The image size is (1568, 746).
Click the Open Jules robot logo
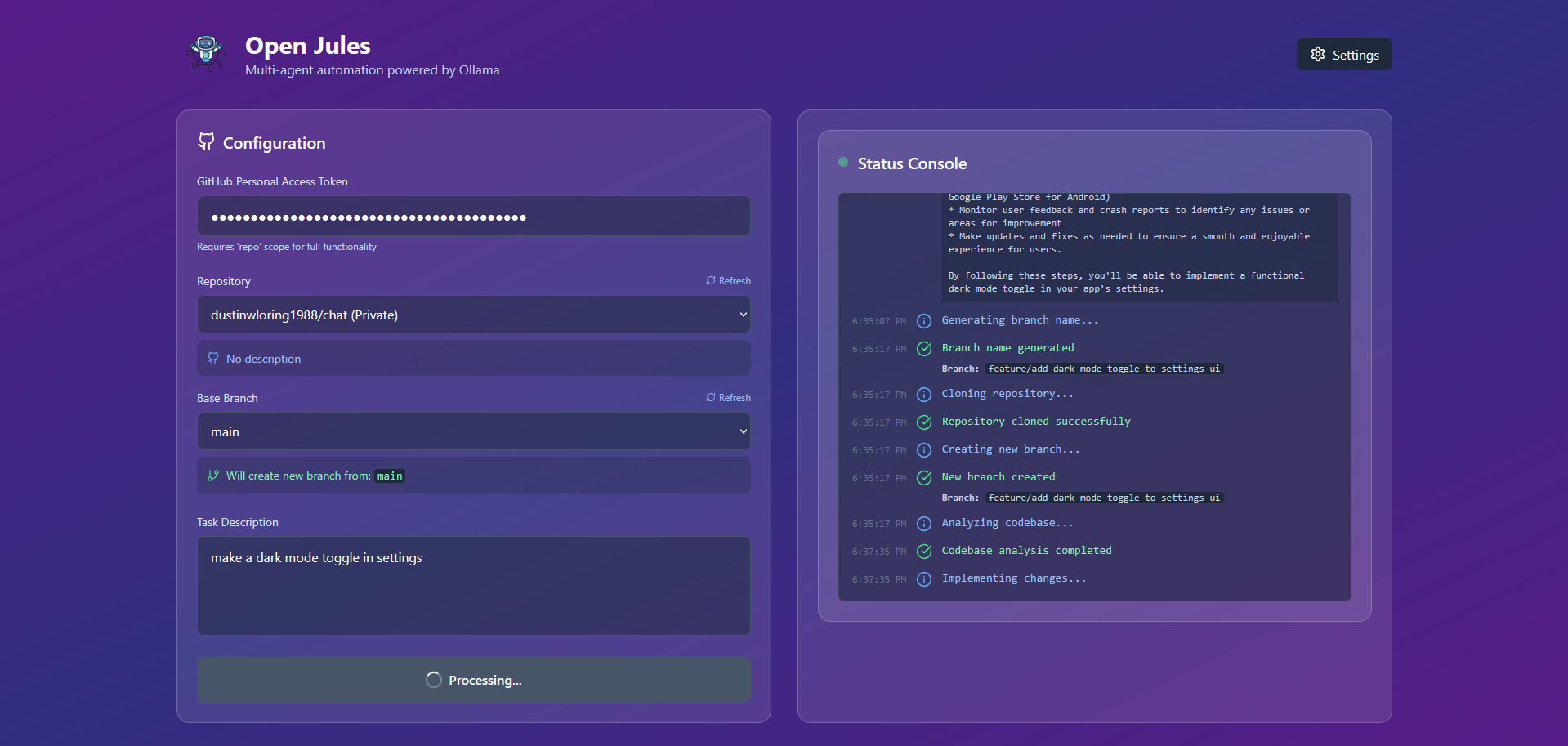pos(206,53)
